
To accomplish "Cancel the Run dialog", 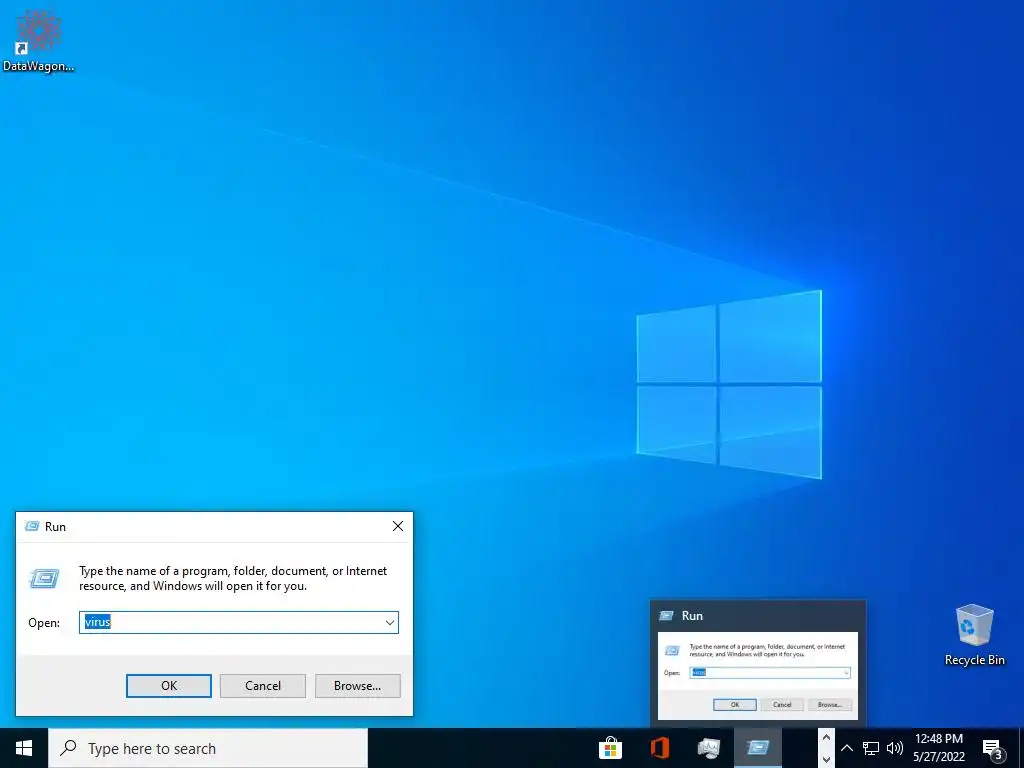I will click(x=263, y=686).
